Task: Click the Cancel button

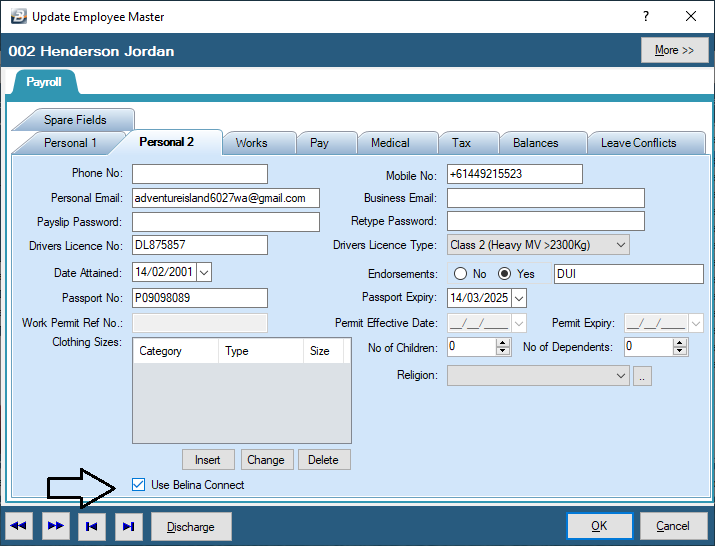Action: pyautogui.click(x=674, y=526)
